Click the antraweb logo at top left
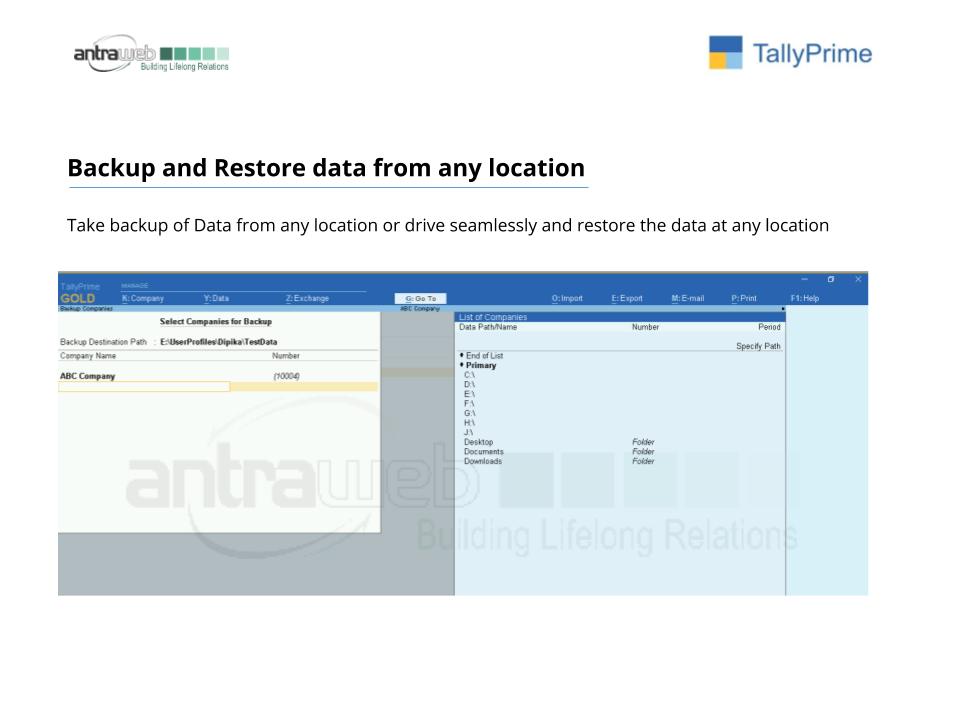 151,54
